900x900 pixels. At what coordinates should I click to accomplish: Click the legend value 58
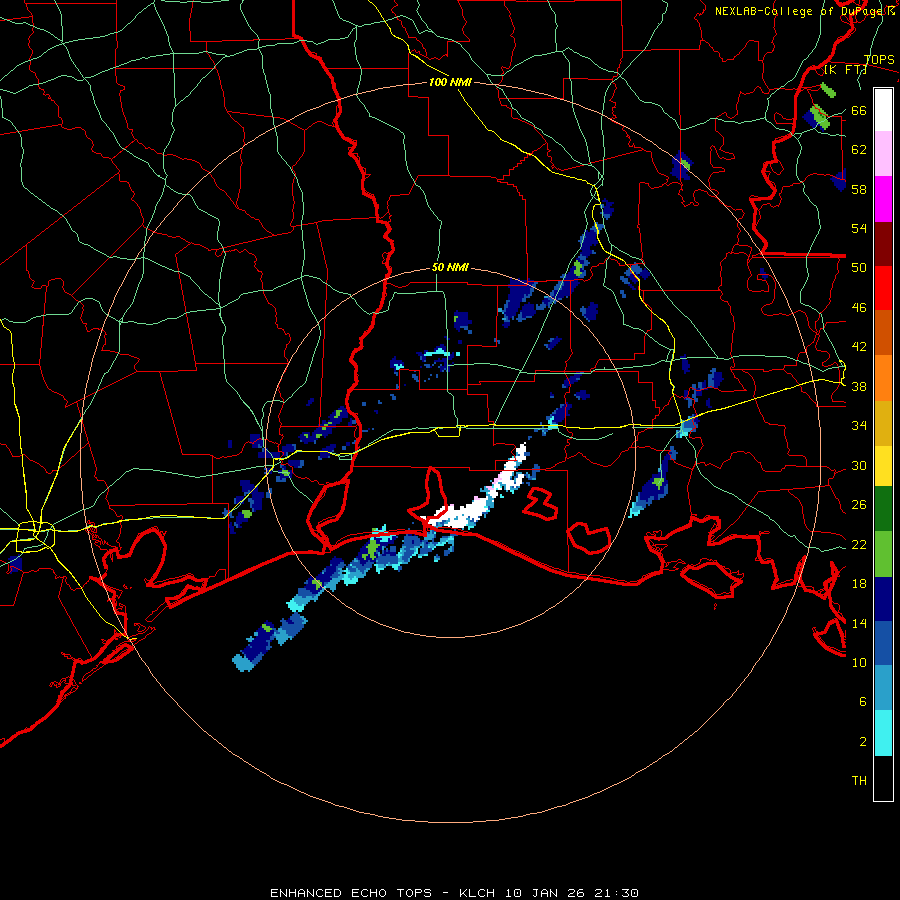click(859, 189)
